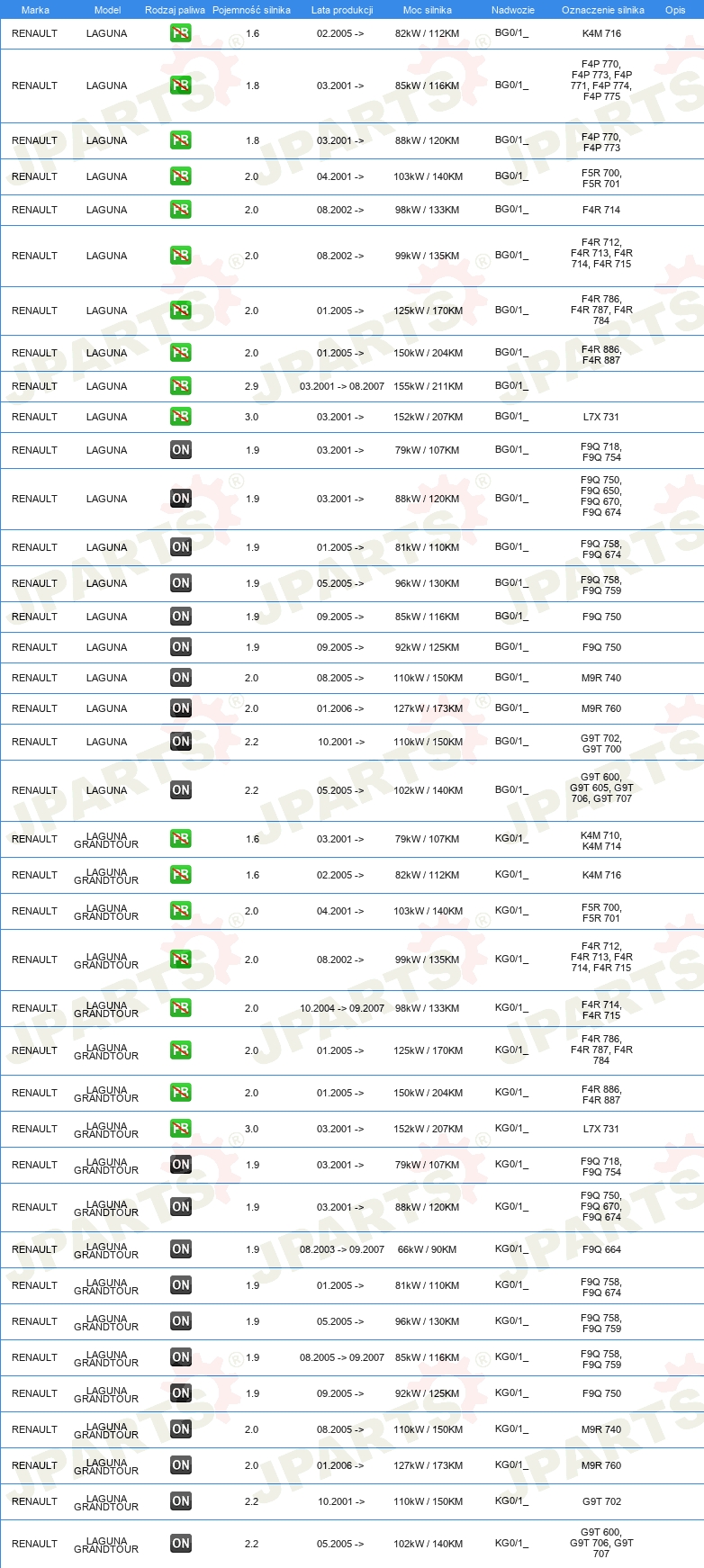The image size is (704, 1568).
Task: Select PB icon in BG0/1_ 103kW / 140KM row
Action: pyautogui.click(x=181, y=176)
